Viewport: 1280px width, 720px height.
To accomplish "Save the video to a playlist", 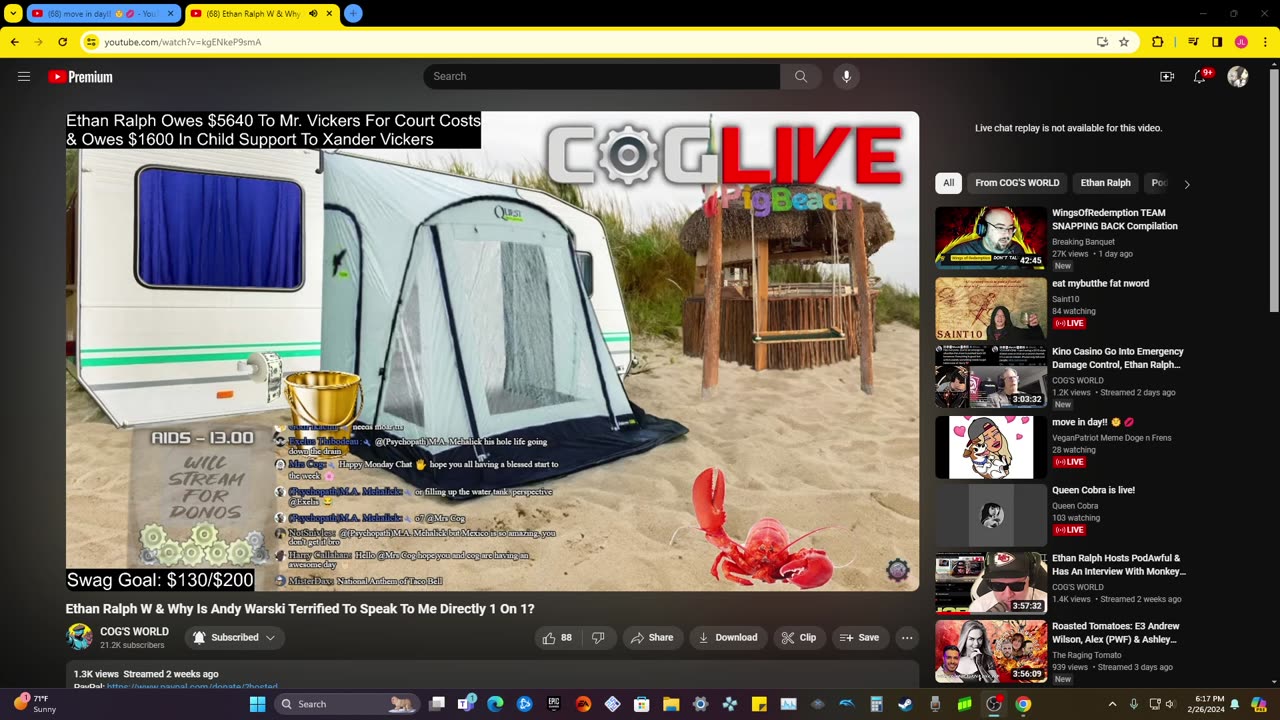I will pyautogui.click(x=860, y=638).
